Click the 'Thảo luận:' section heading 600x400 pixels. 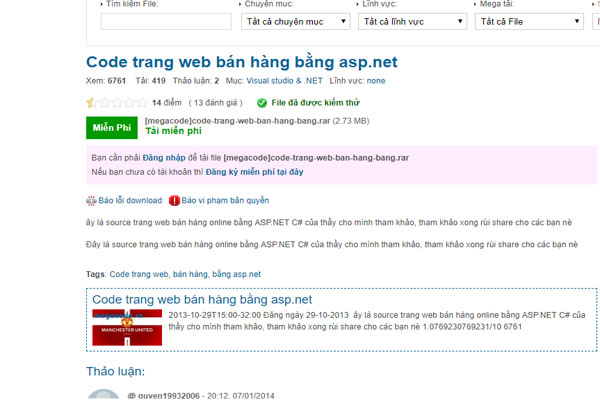click(116, 371)
